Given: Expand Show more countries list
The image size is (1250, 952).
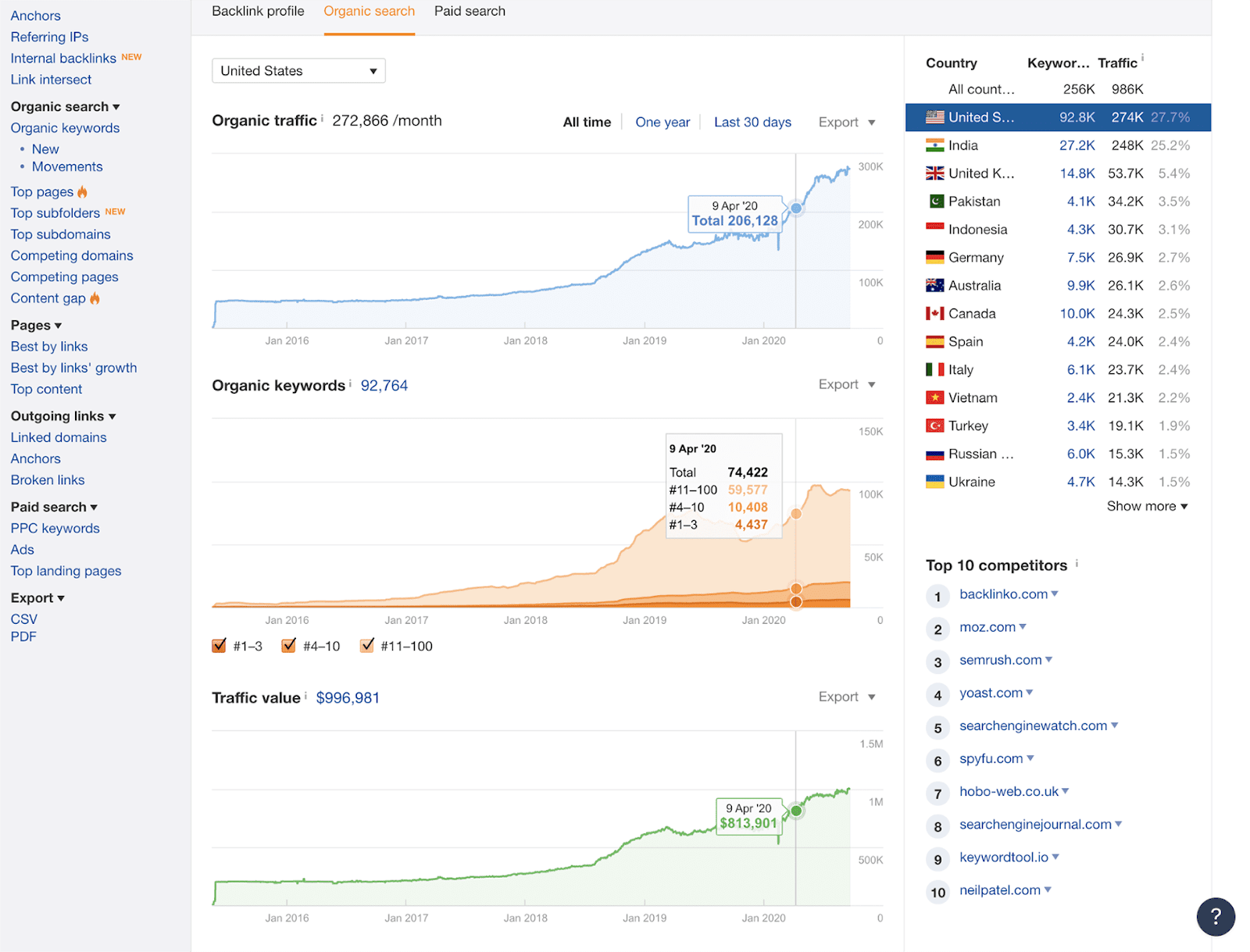Looking at the screenshot, I should (x=1146, y=506).
